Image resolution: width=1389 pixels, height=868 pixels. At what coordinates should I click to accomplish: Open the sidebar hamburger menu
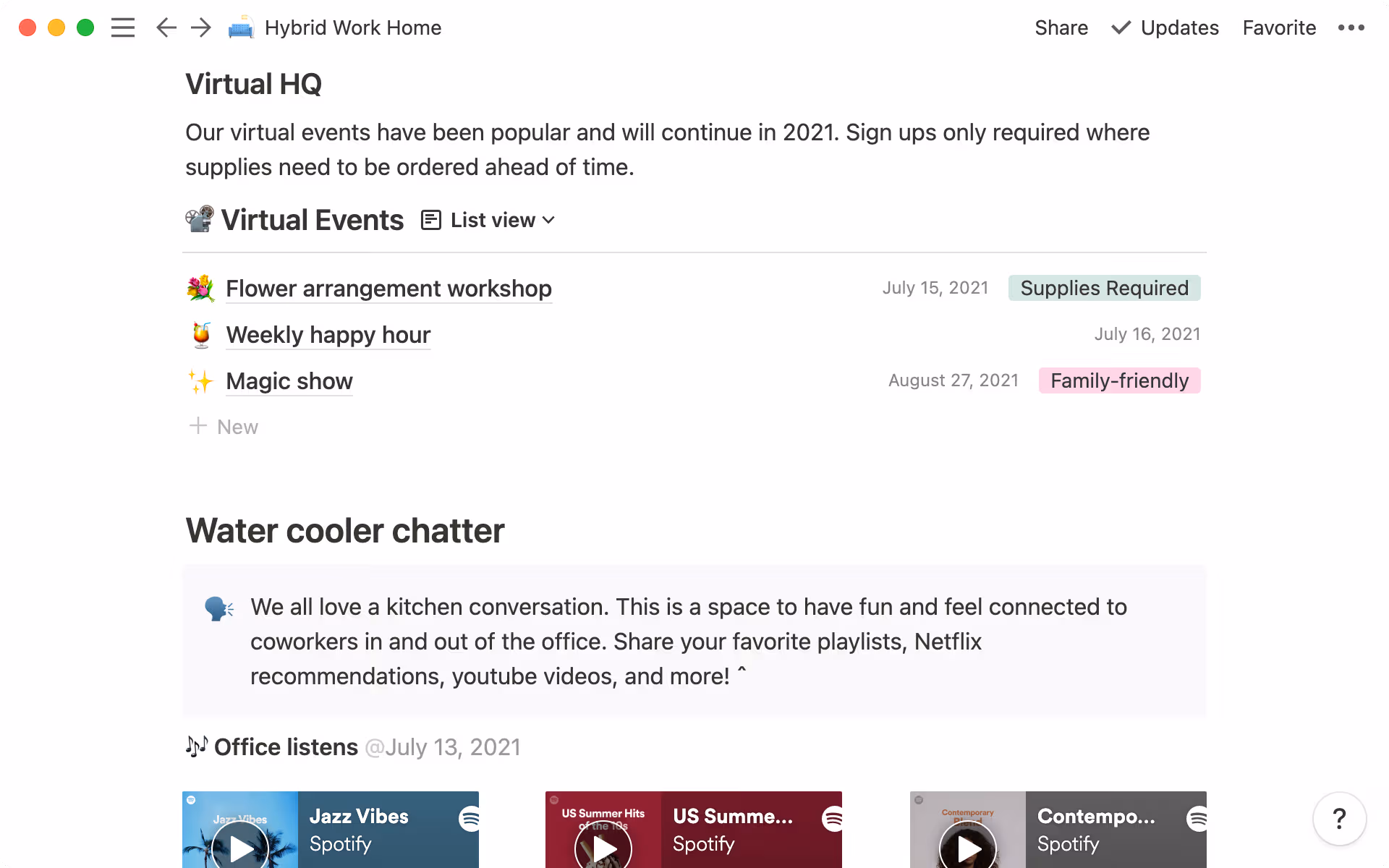pos(123,27)
